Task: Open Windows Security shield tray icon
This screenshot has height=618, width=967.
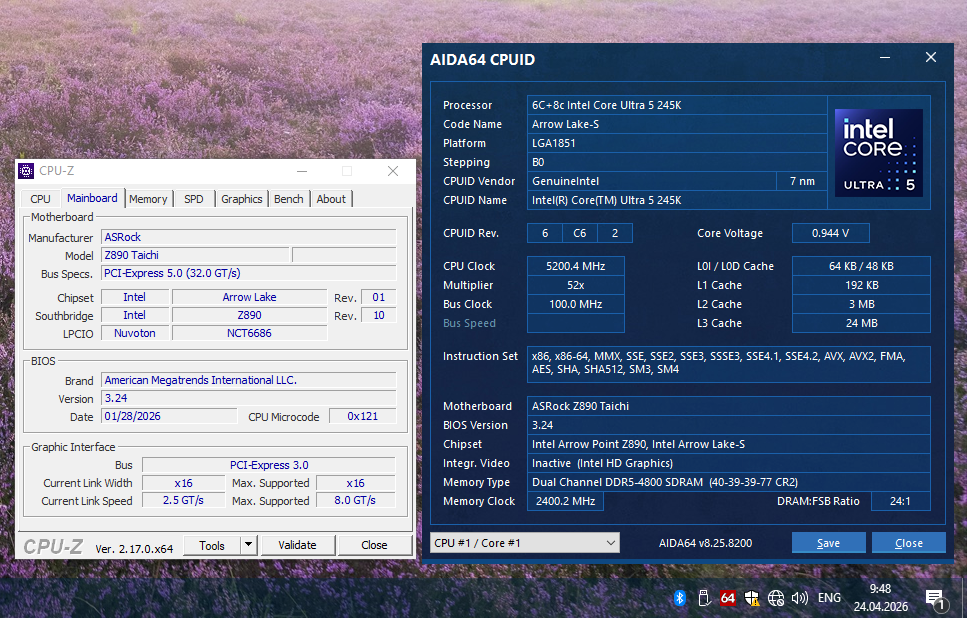Action: click(751, 597)
